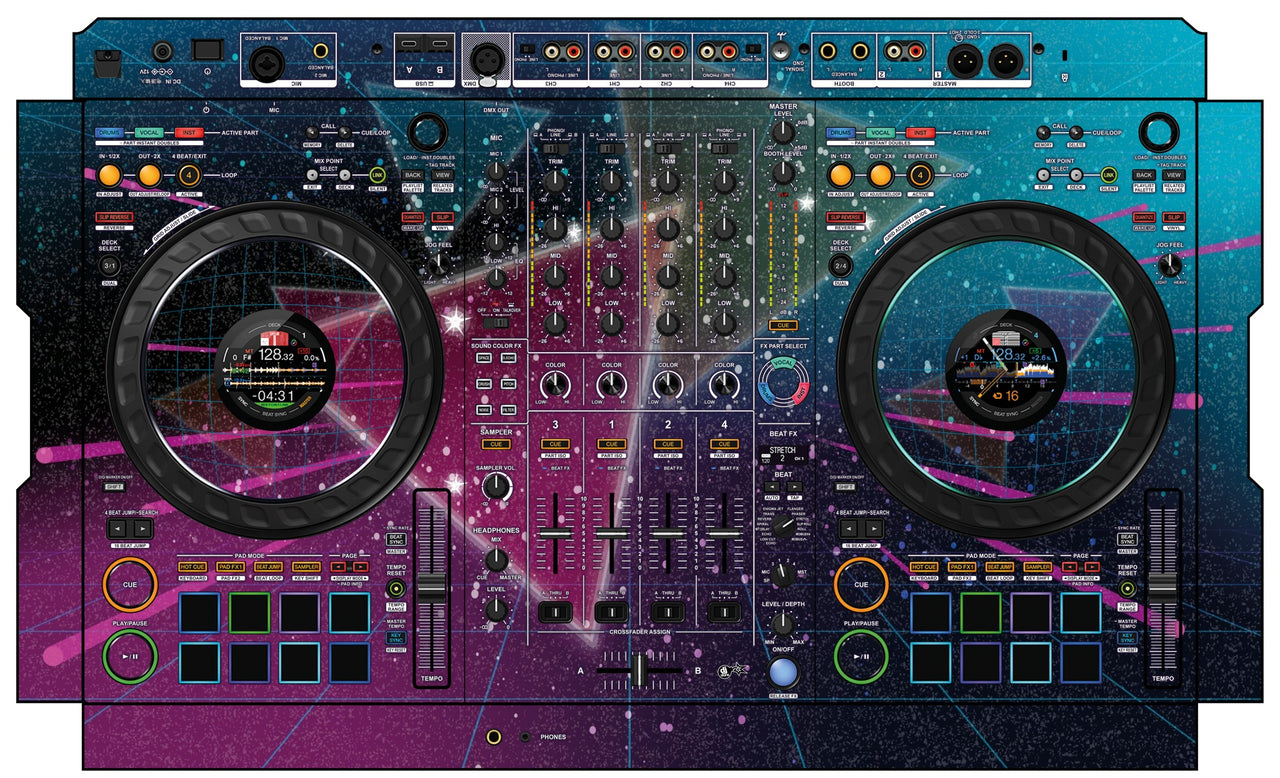This screenshot has width=1280, height=778.
Task: Toggle left-deck Slip Reverse button
Action: coord(116,217)
